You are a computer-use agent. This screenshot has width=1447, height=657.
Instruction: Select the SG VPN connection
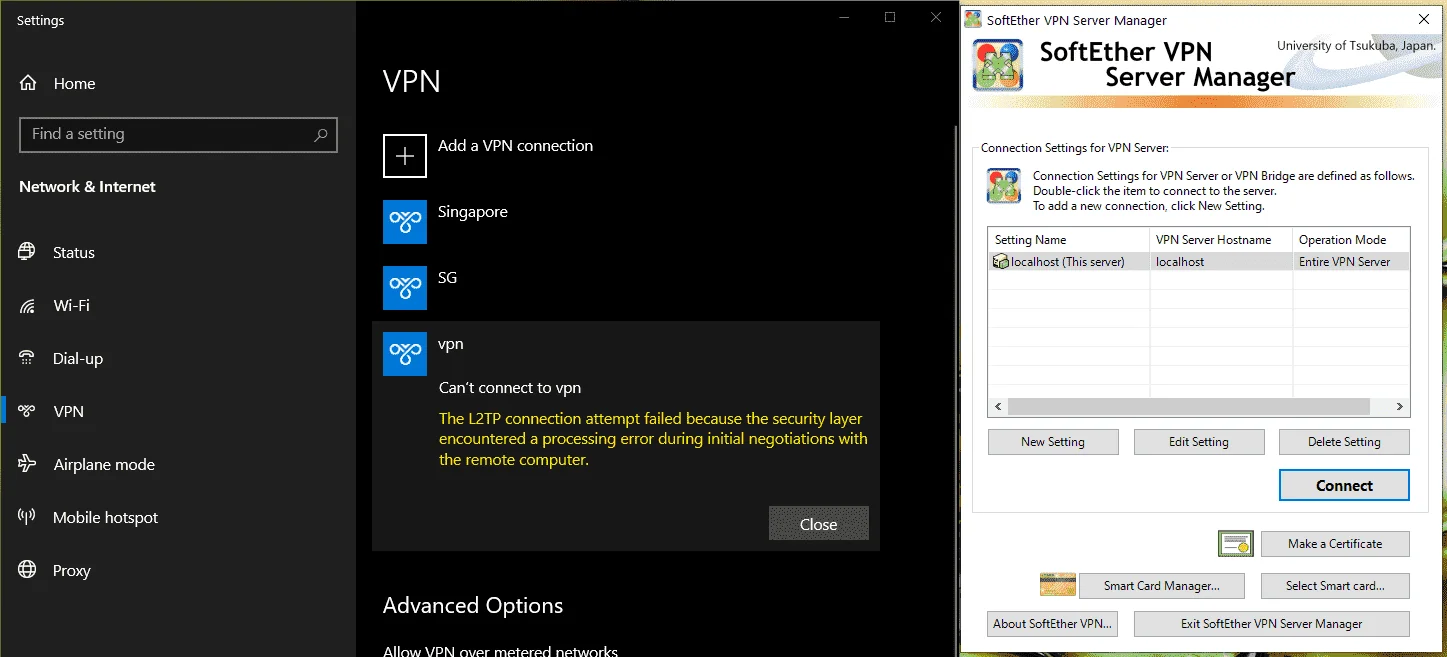pyautogui.click(x=448, y=278)
